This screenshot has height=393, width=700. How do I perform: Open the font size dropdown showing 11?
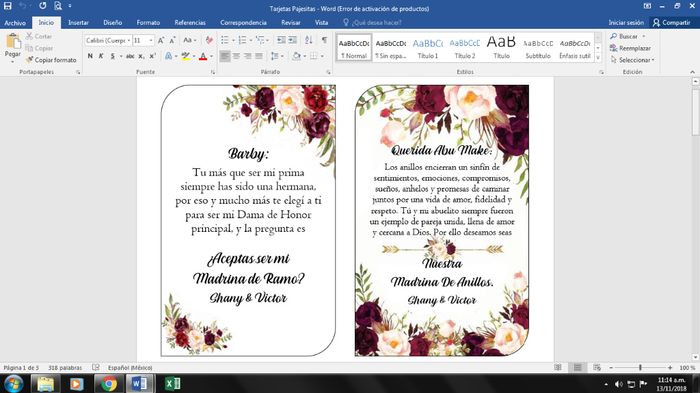tap(151, 41)
